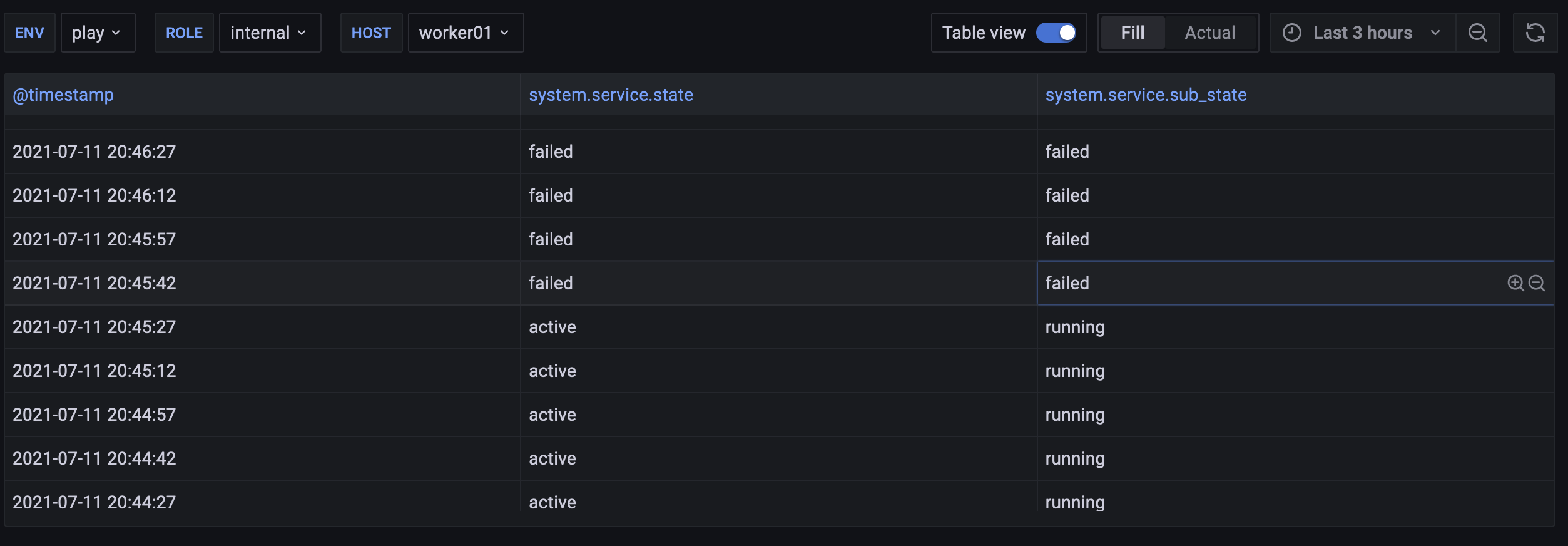Select the Actual display option
The width and height of the screenshot is (1568, 546).
tap(1210, 33)
